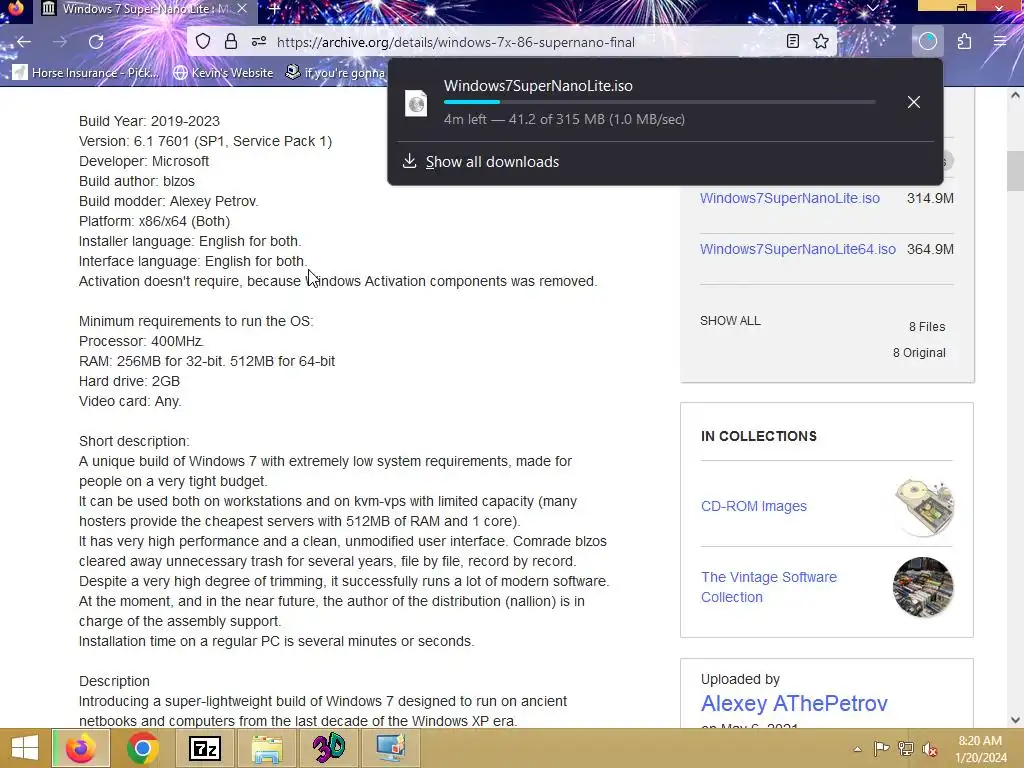Open site security padlock info

(231, 42)
